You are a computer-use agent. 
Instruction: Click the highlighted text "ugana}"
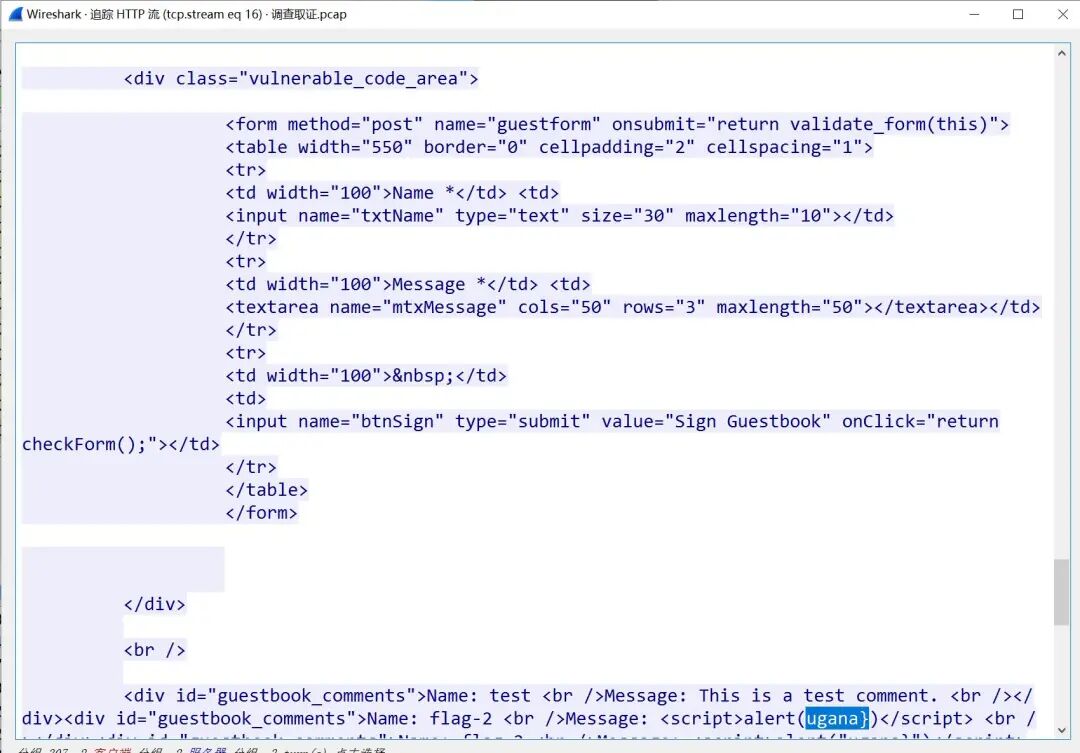pos(837,719)
